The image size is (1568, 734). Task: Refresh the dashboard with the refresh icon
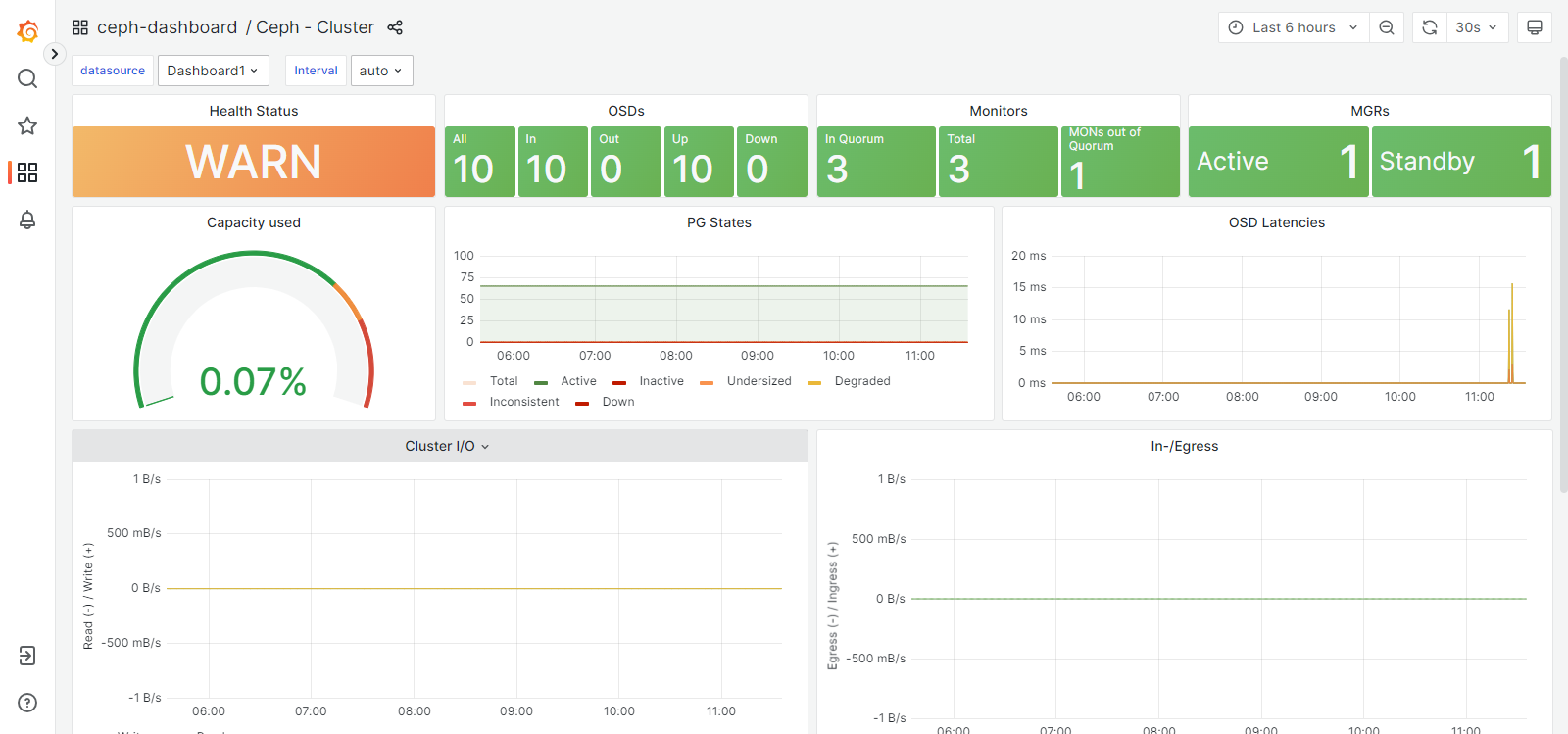coord(1430,27)
